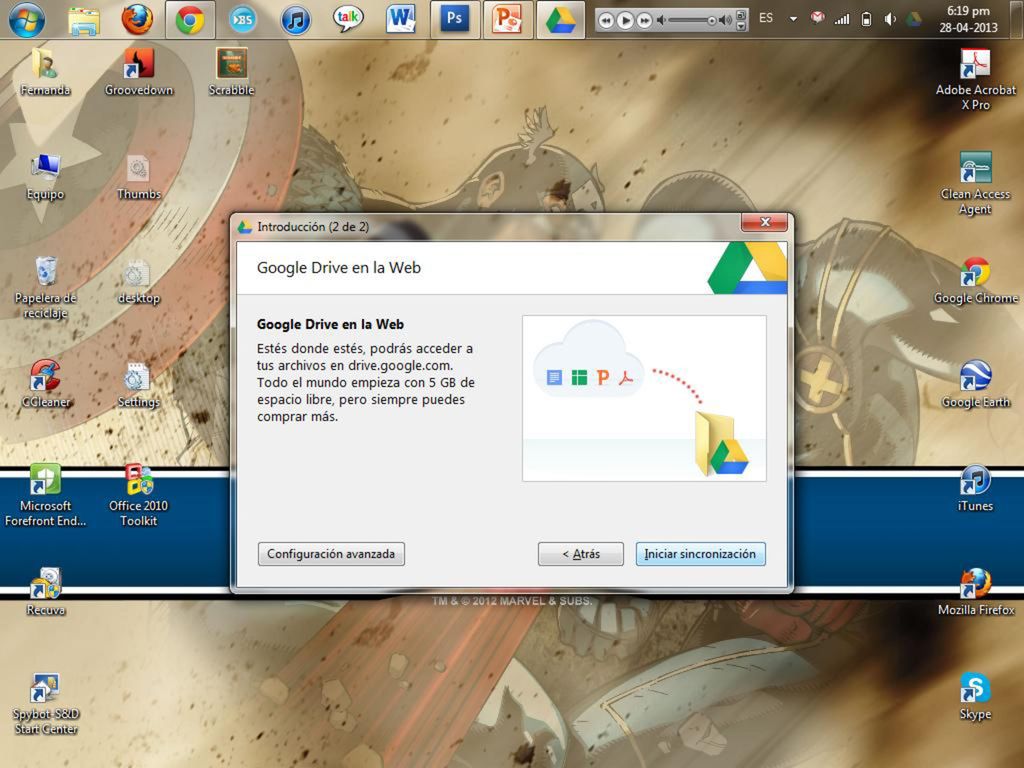This screenshot has height=768, width=1024.
Task: Launch Firefox from the taskbar
Action: click(137, 20)
